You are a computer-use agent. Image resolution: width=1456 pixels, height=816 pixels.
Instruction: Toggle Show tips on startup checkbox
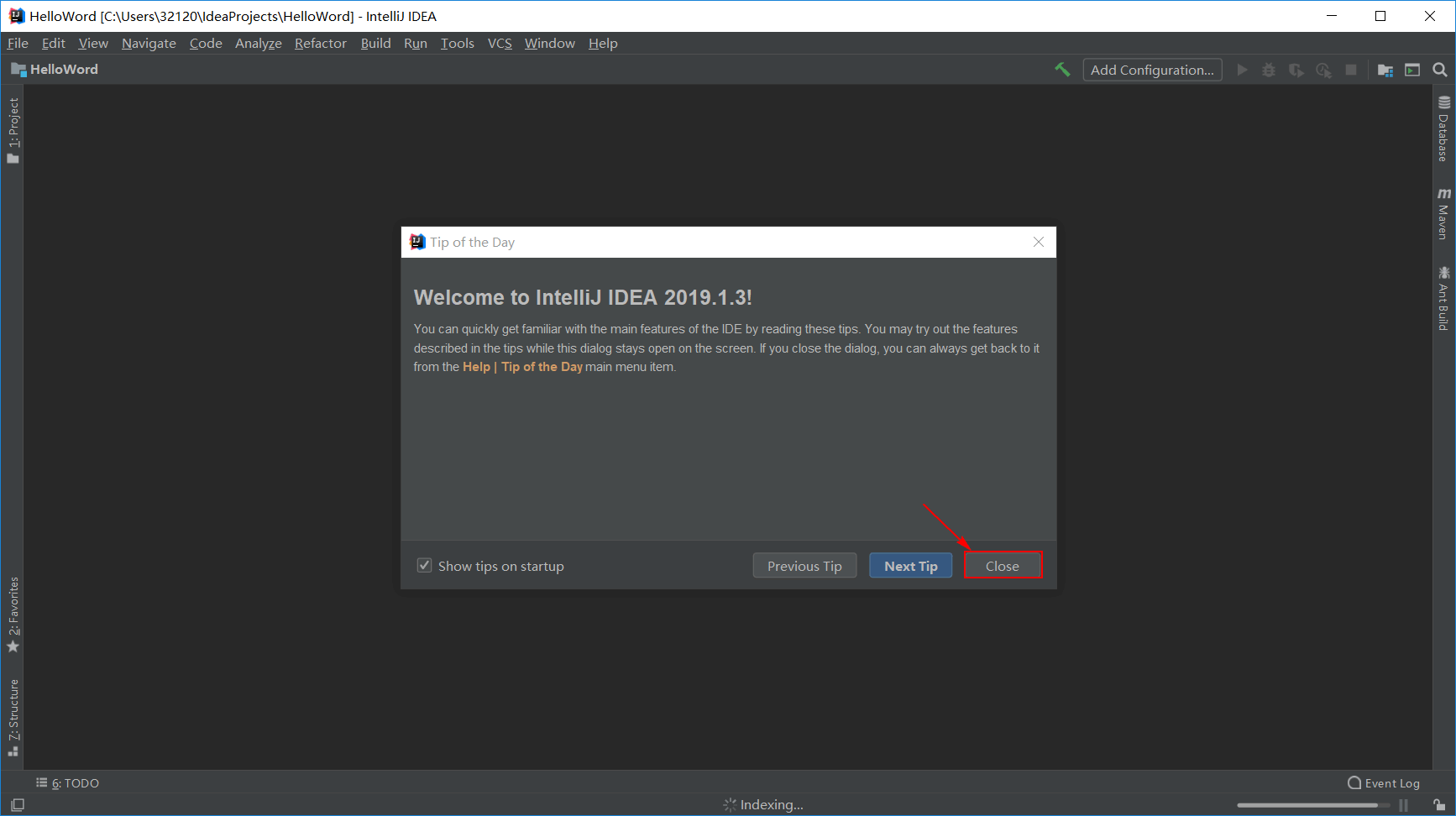(425, 566)
